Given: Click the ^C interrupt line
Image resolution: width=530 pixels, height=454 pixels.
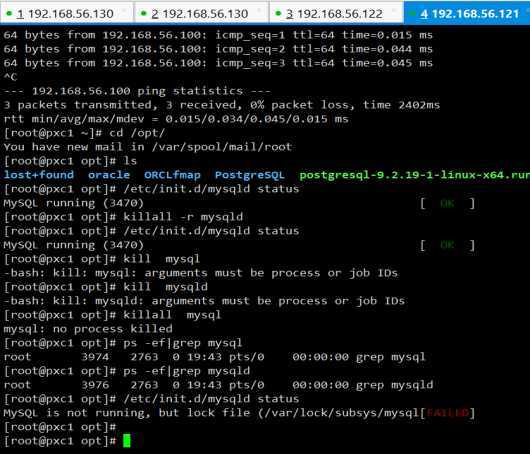Looking at the screenshot, I should tap(10, 77).
